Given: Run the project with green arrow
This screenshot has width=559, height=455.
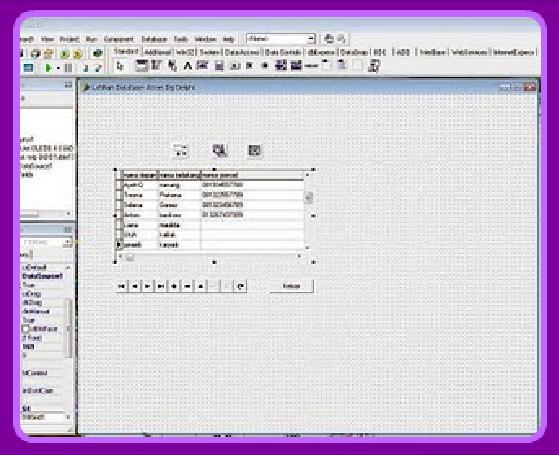Looking at the screenshot, I should click(x=48, y=67).
